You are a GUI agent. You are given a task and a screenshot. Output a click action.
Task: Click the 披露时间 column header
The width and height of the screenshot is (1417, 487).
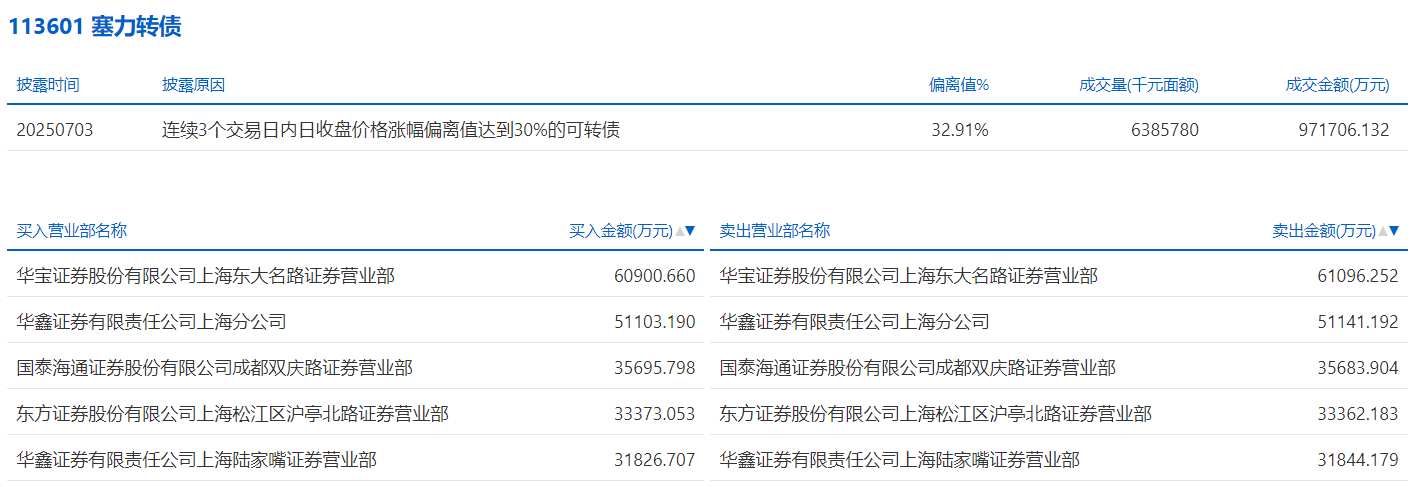48,85
